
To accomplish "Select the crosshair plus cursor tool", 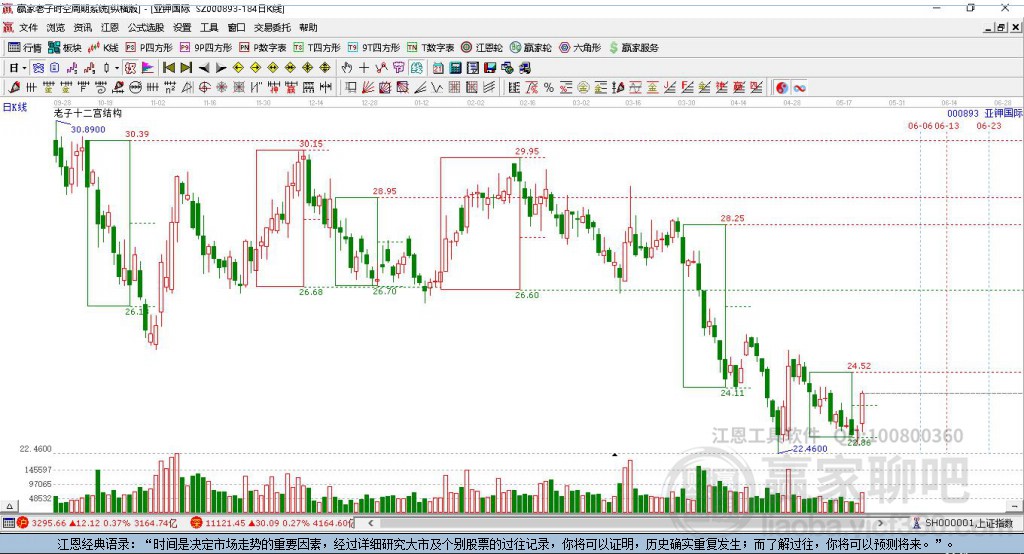I will point(364,68).
